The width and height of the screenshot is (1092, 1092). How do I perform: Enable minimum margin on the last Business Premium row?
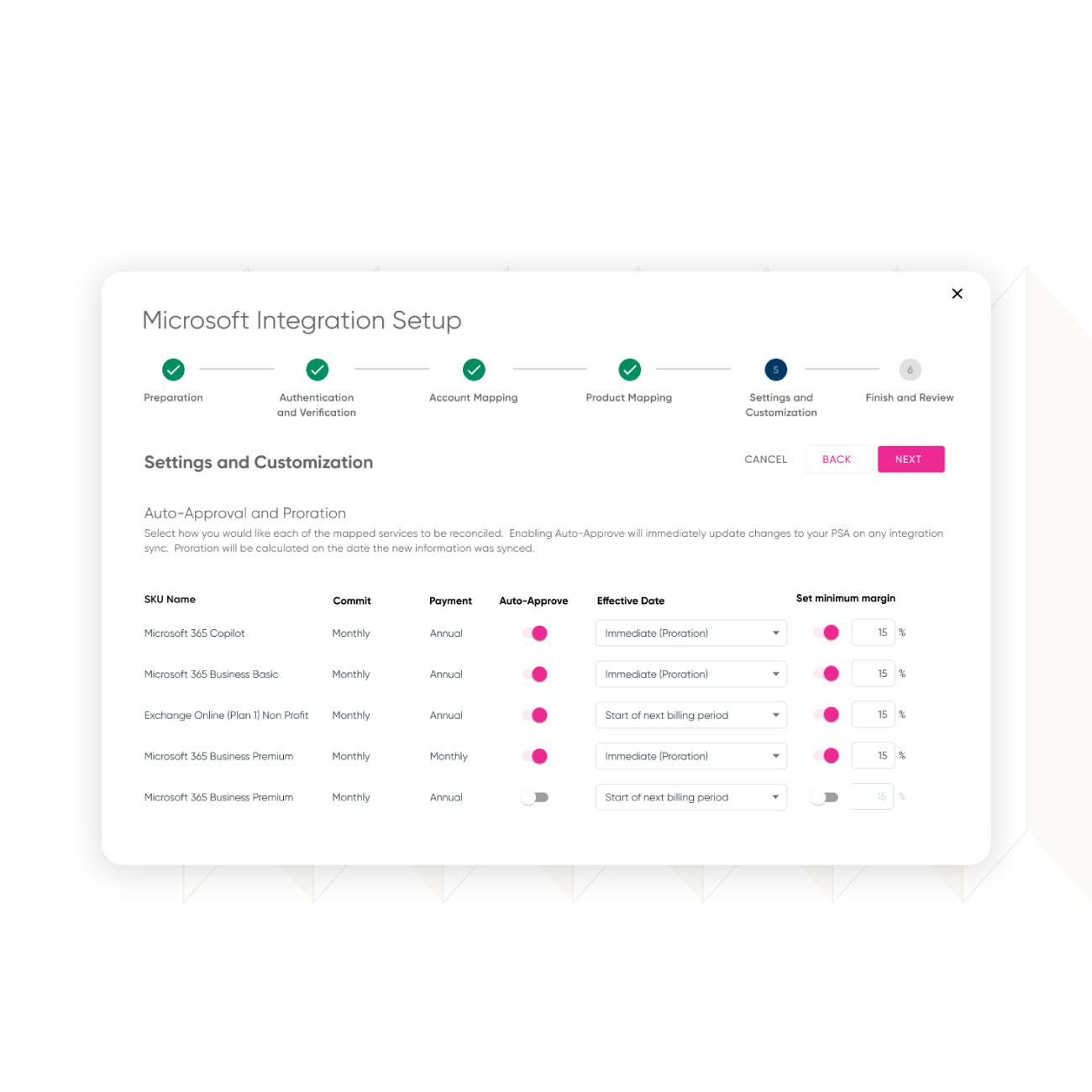[825, 797]
